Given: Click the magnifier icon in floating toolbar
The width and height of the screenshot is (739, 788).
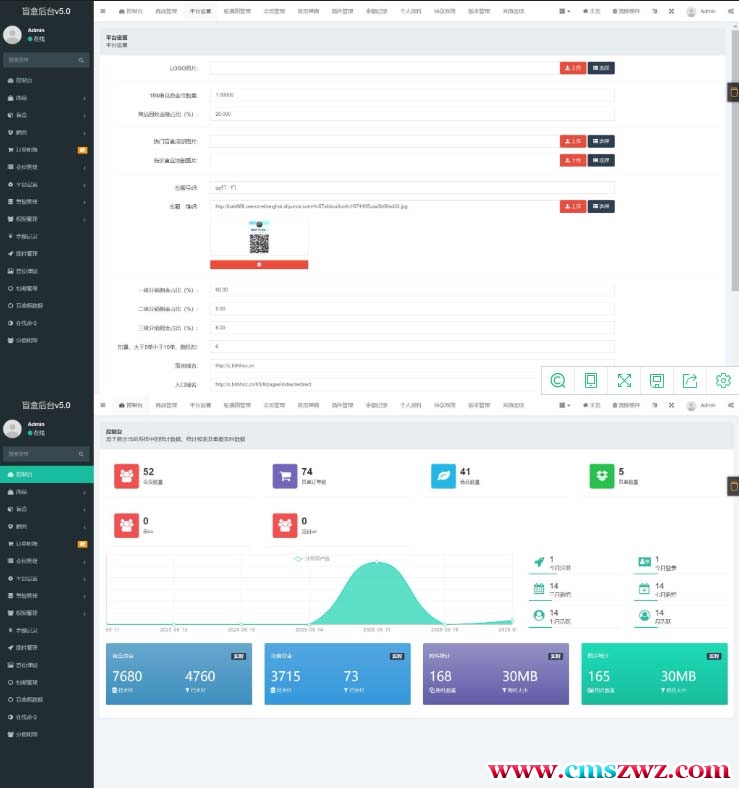Looking at the screenshot, I should (x=558, y=380).
